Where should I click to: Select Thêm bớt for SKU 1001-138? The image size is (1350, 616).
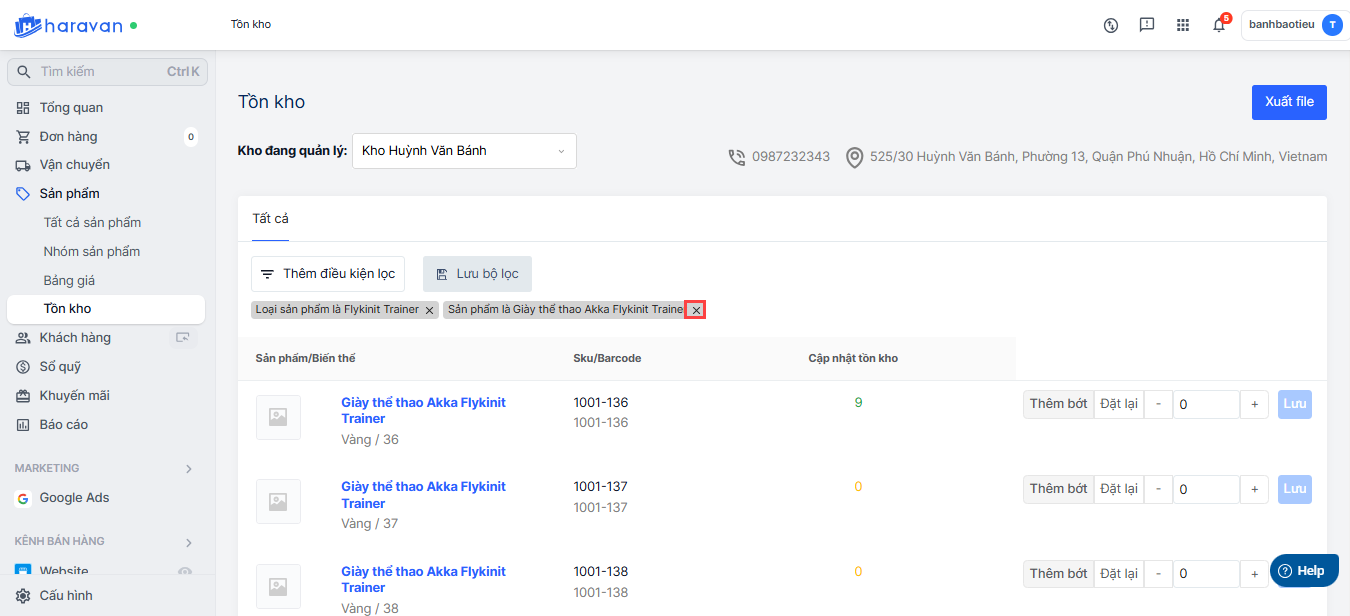pyautogui.click(x=1058, y=574)
